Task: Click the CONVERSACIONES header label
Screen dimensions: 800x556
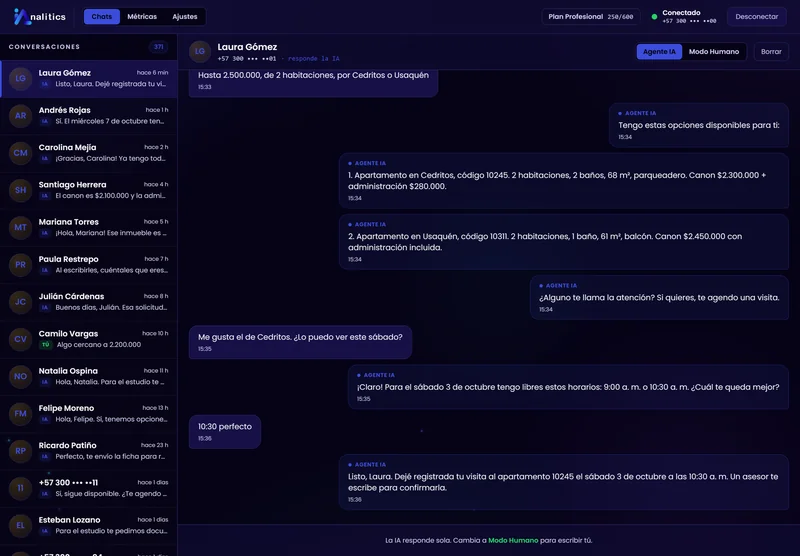Action: pos(44,47)
